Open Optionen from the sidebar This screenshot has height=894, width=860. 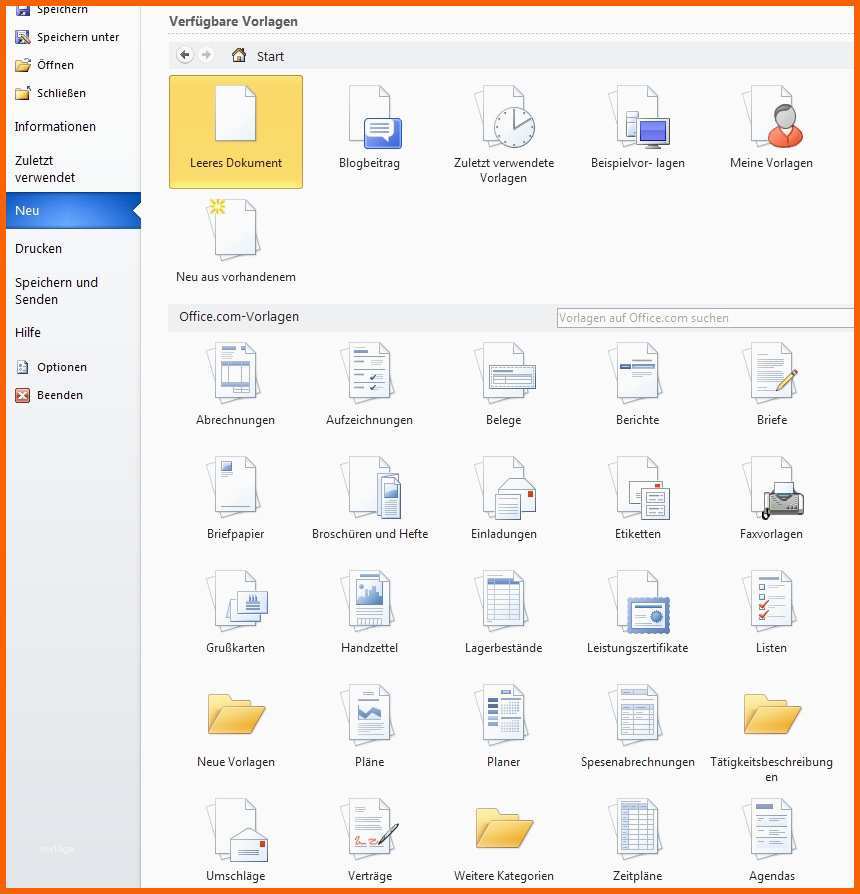(51, 367)
